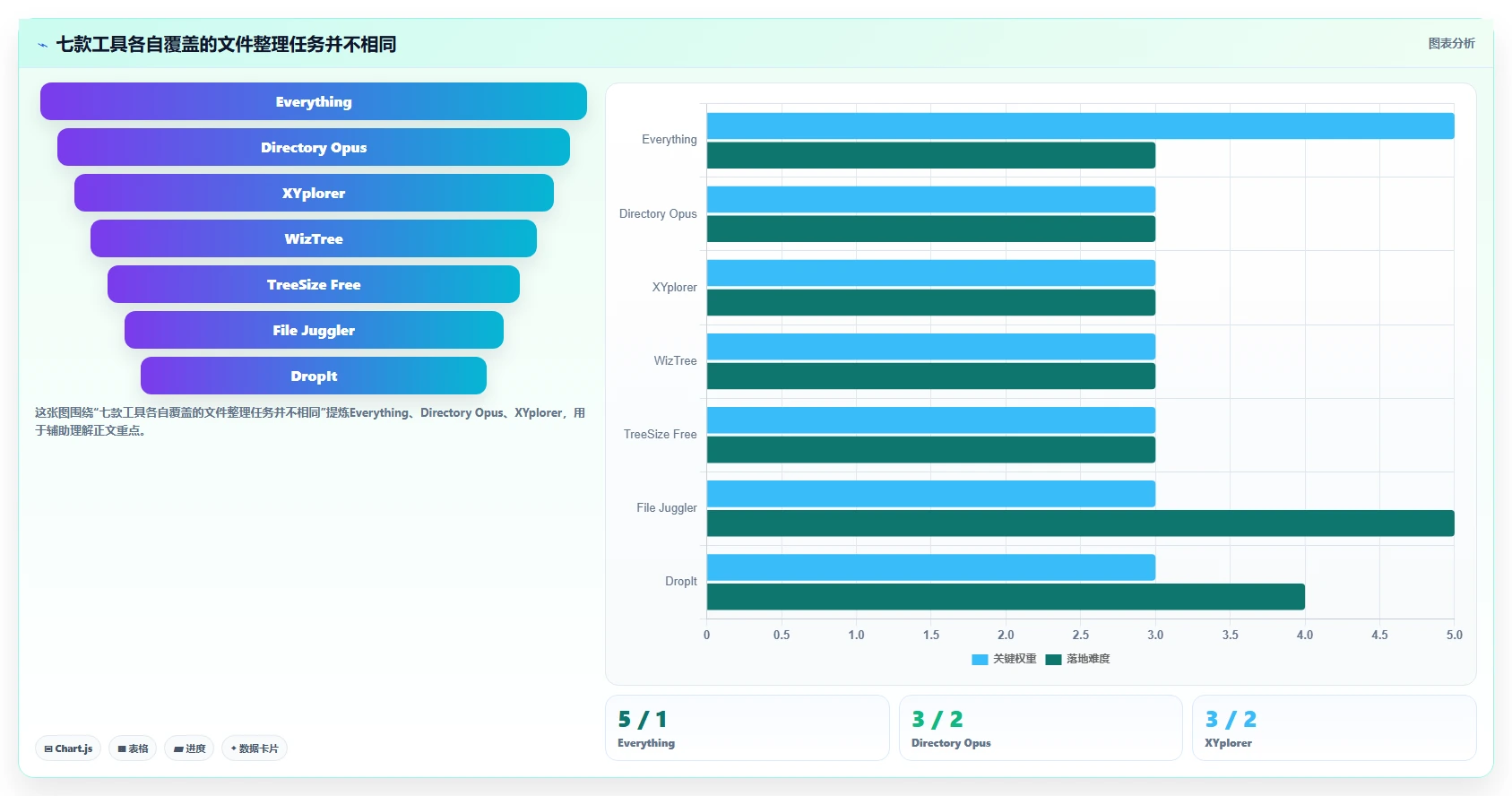This screenshot has width=1512, height=796.
Task: Toggle the 落地难度 legend swatch
Action: (x=1053, y=660)
